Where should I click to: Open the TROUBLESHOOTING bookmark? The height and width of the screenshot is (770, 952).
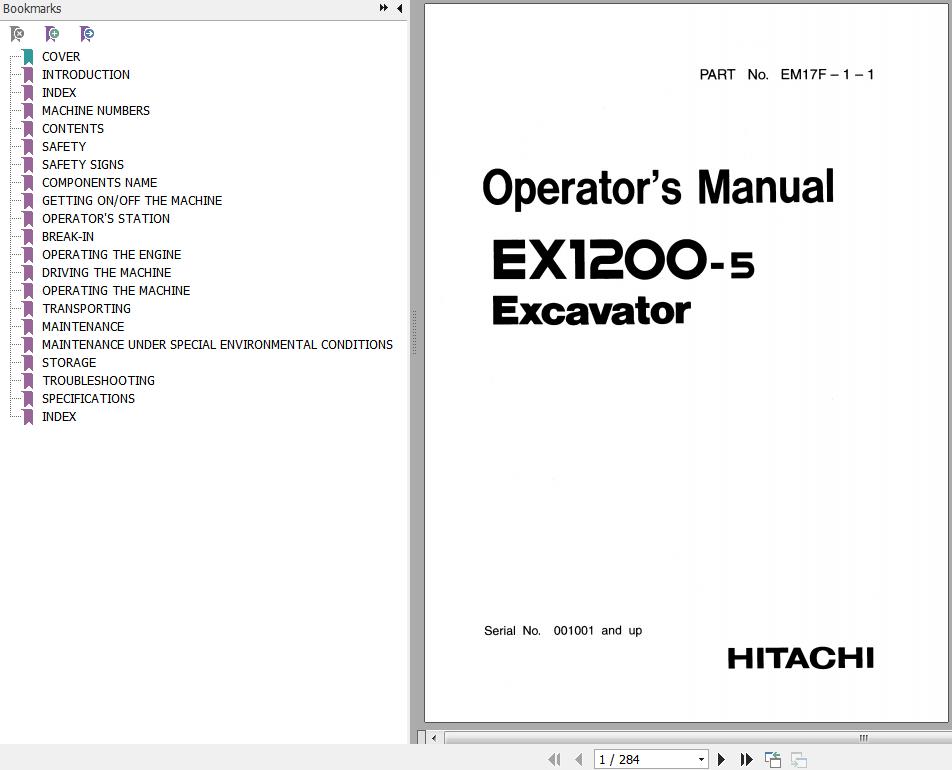[x=98, y=381]
